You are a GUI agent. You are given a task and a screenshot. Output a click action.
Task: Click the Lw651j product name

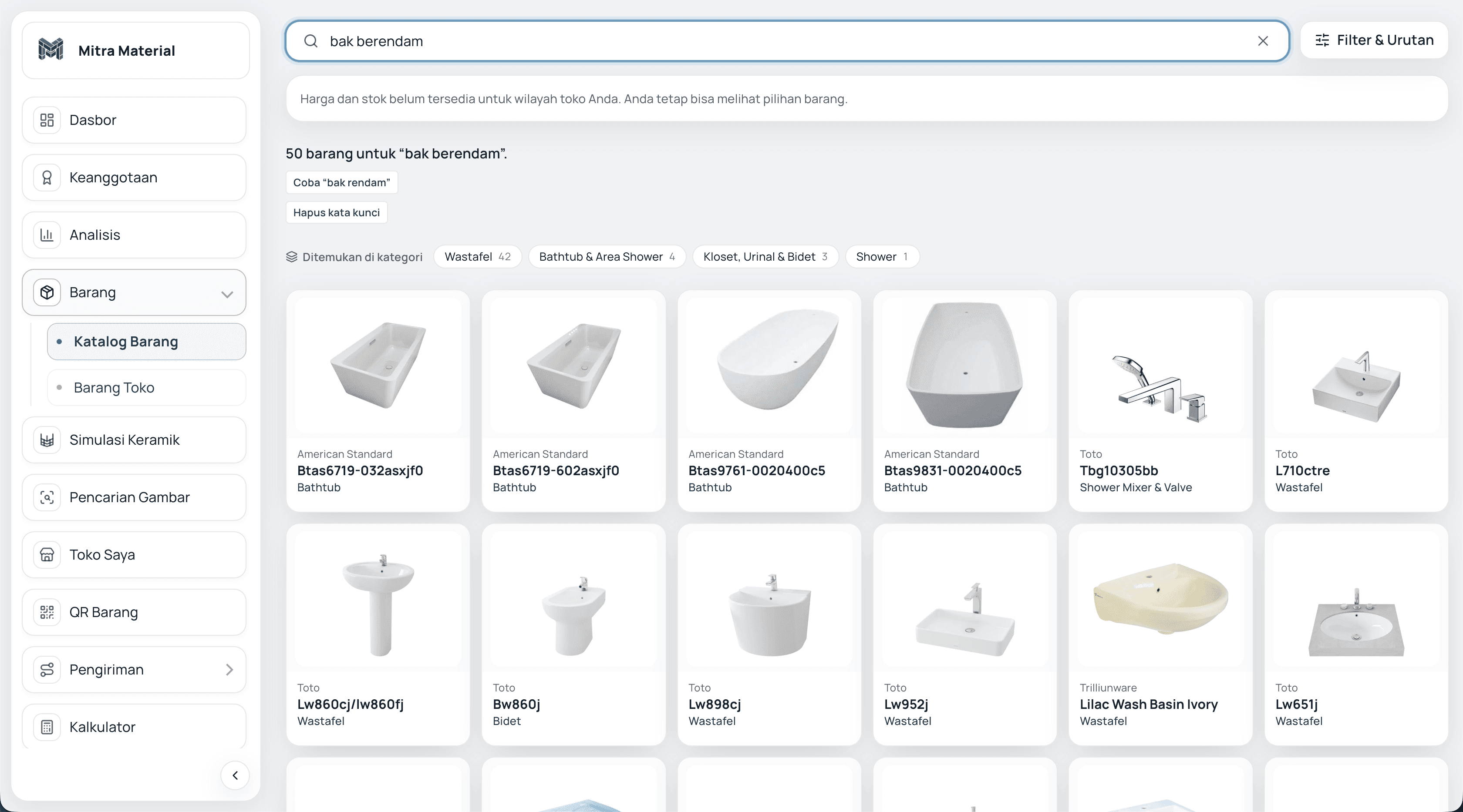click(1297, 704)
